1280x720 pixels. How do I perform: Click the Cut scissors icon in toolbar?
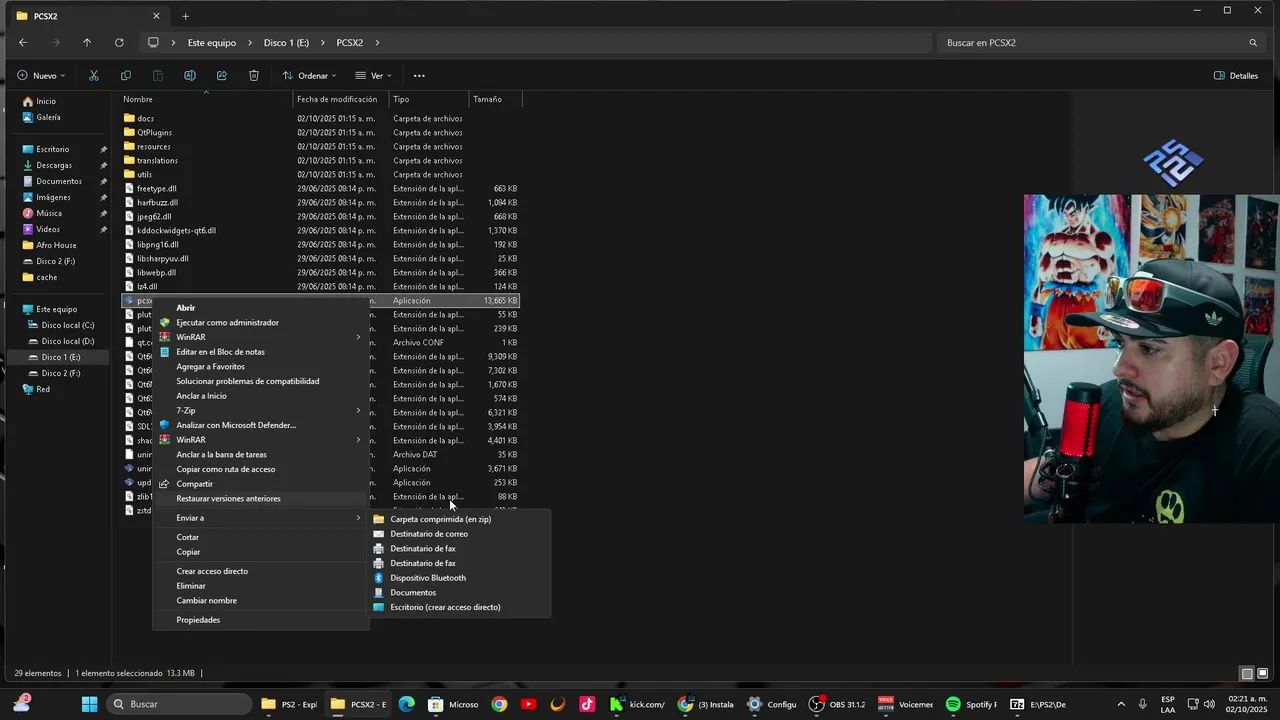click(94, 75)
